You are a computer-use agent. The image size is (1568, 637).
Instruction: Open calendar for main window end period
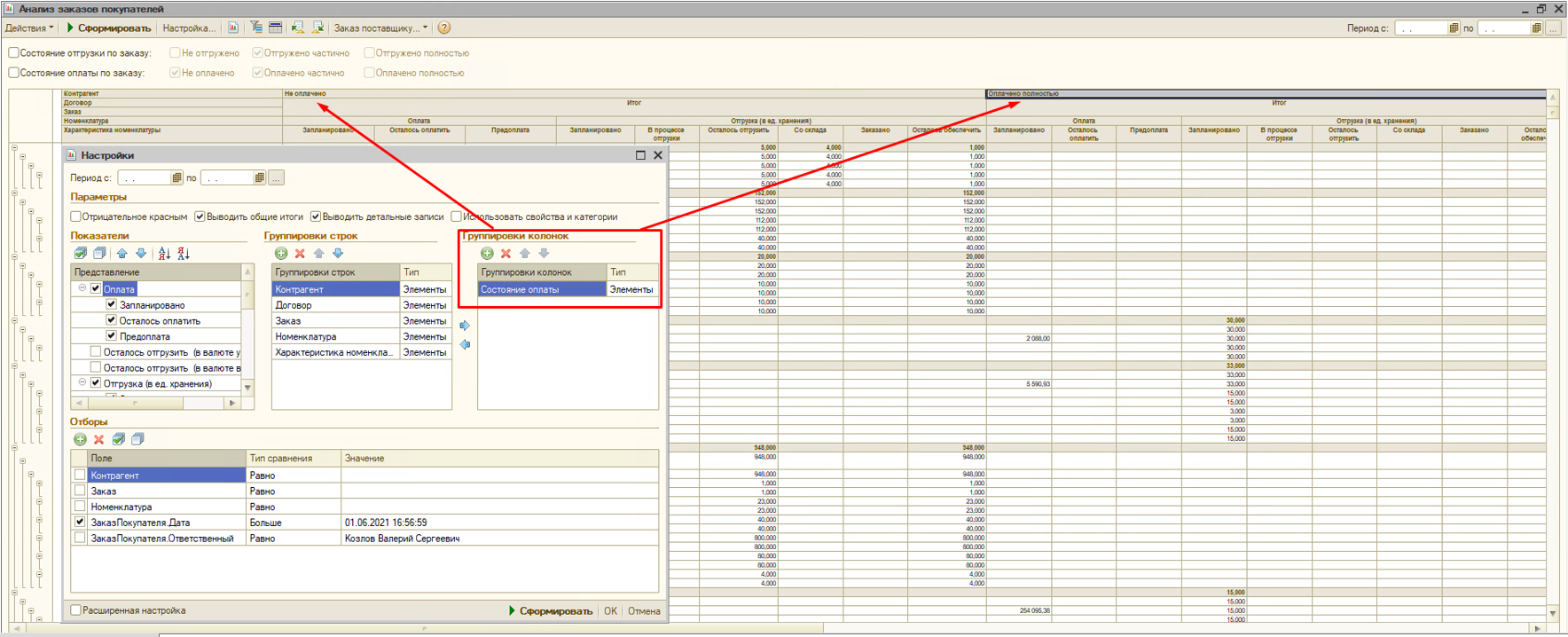(1536, 28)
